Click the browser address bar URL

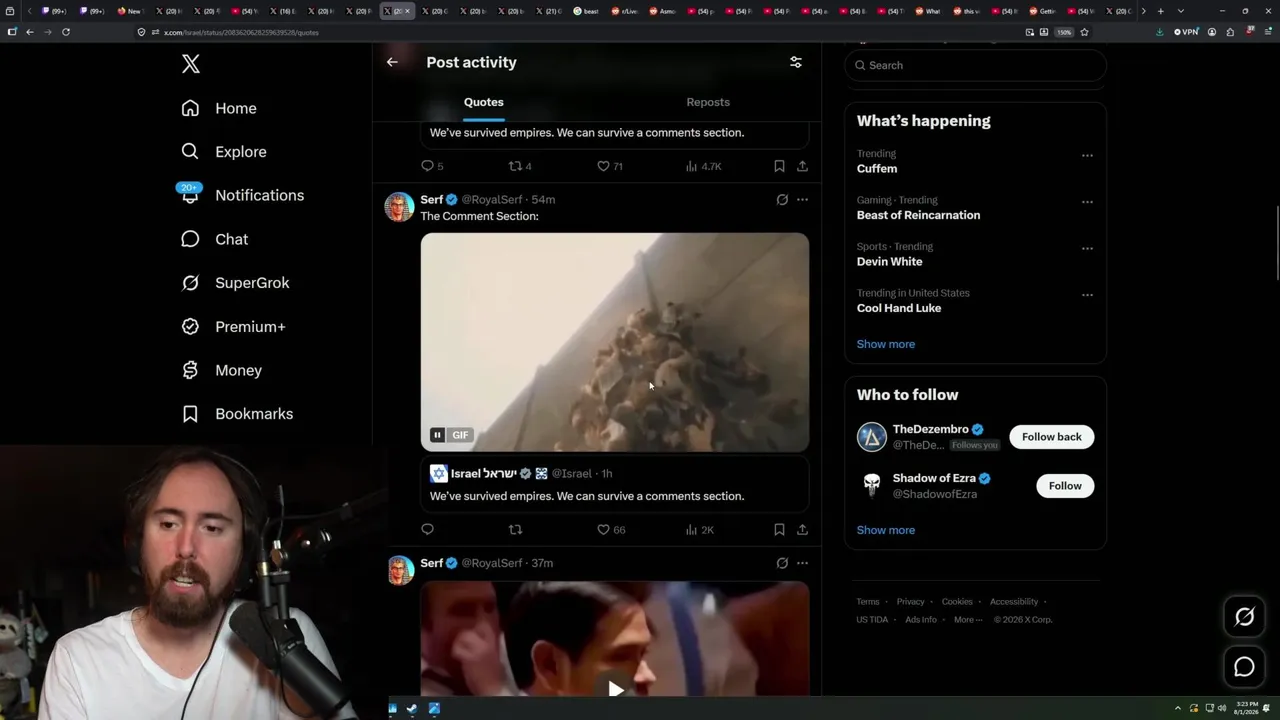pos(241,32)
